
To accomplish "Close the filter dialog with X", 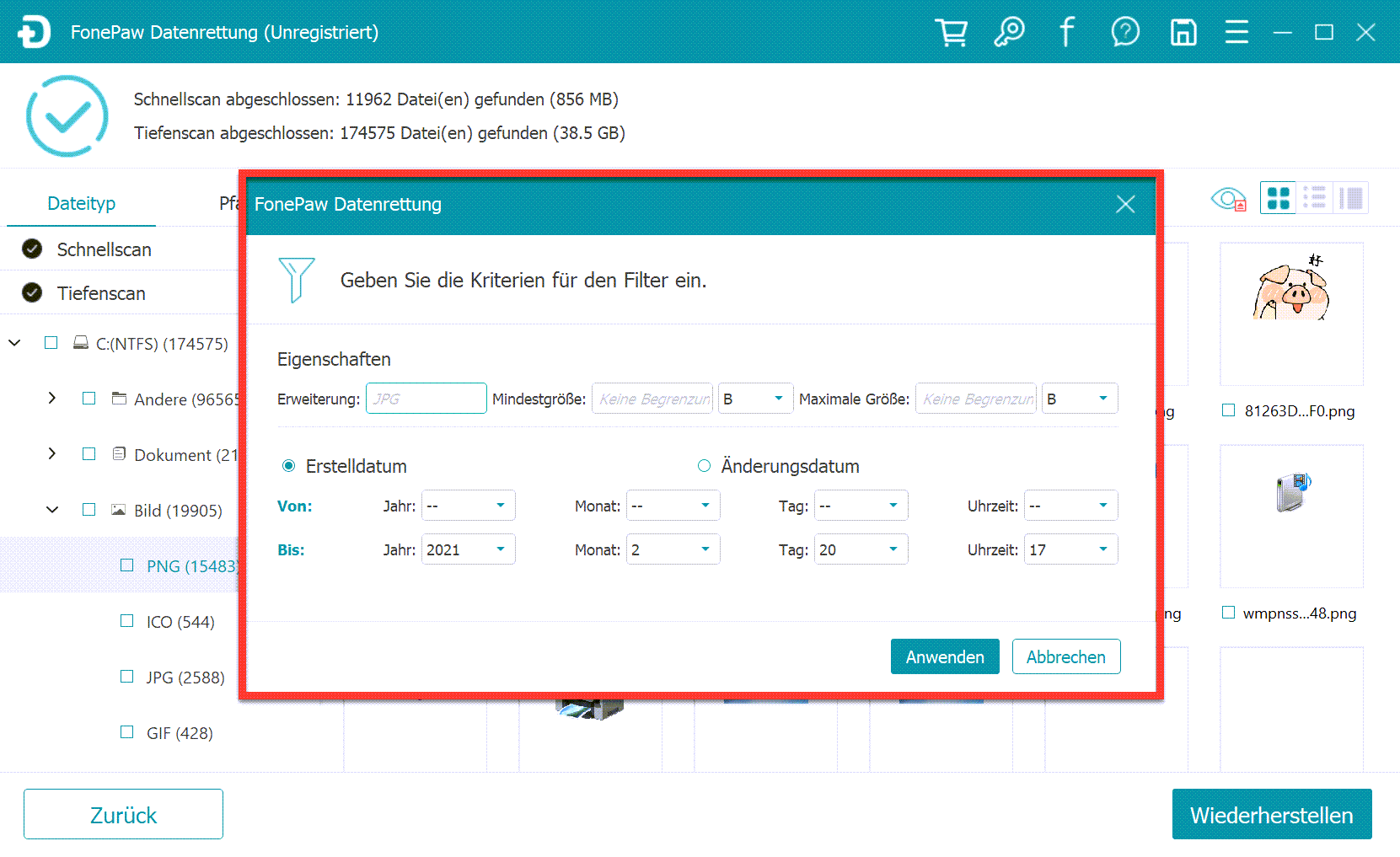I will coord(1125,204).
